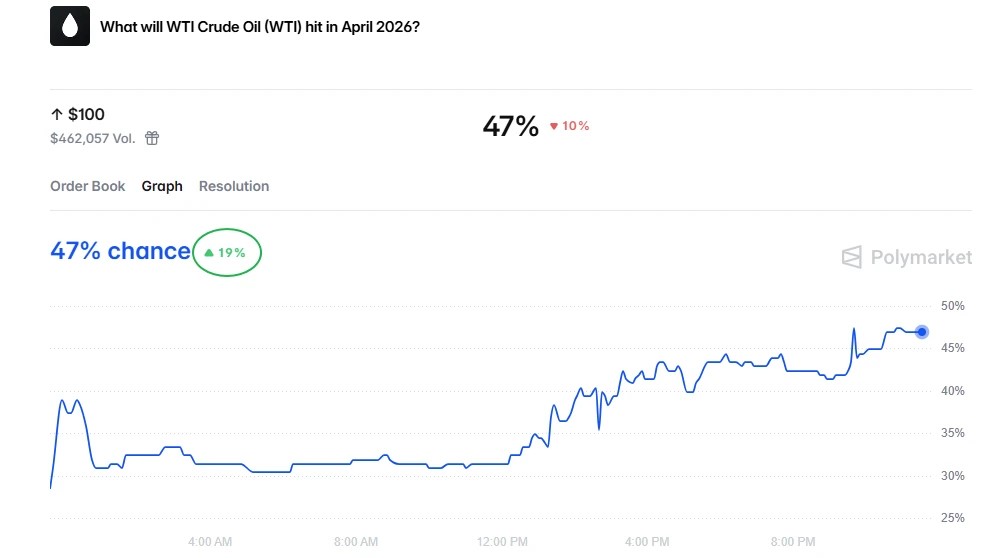The height and width of the screenshot is (558, 1000).
Task: Click the 4:00 AM time axis label
Action: [x=210, y=541]
